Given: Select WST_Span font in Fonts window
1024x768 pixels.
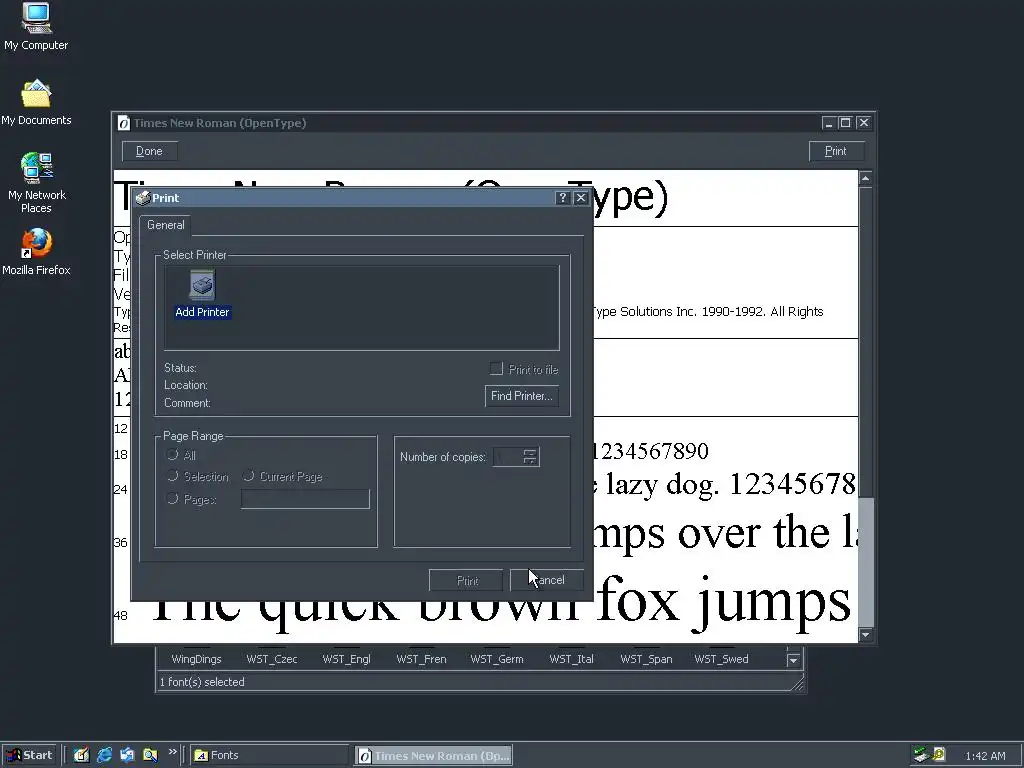Looking at the screenshot, I should 646,659.
